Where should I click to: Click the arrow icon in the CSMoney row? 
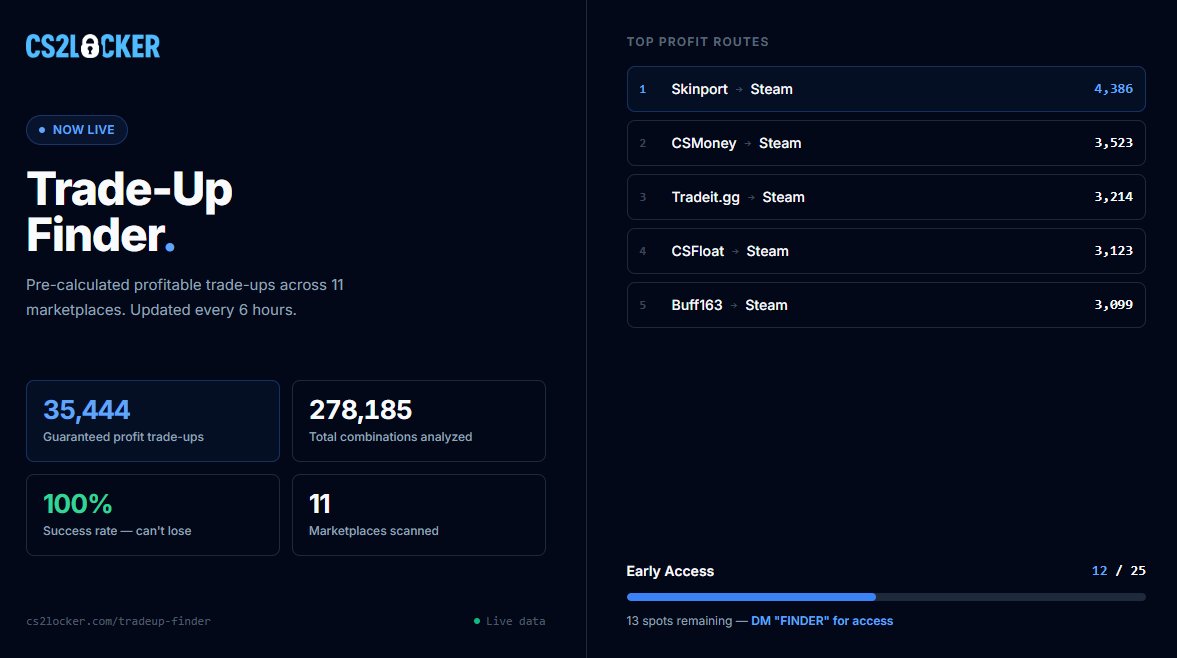coord(748,143)
